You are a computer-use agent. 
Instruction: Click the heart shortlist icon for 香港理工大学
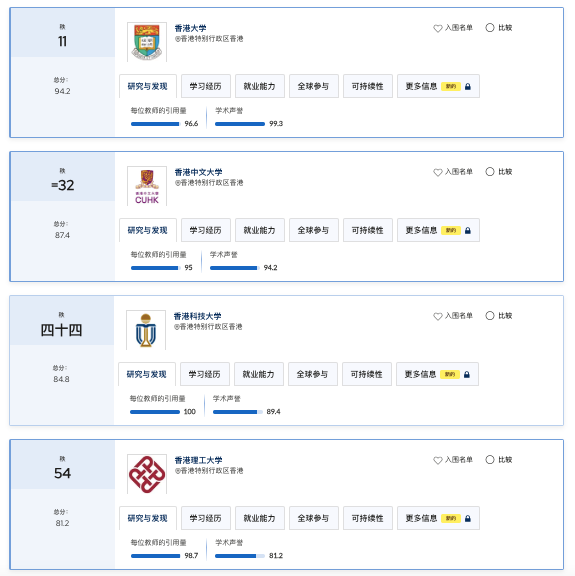tap(437, 460)
